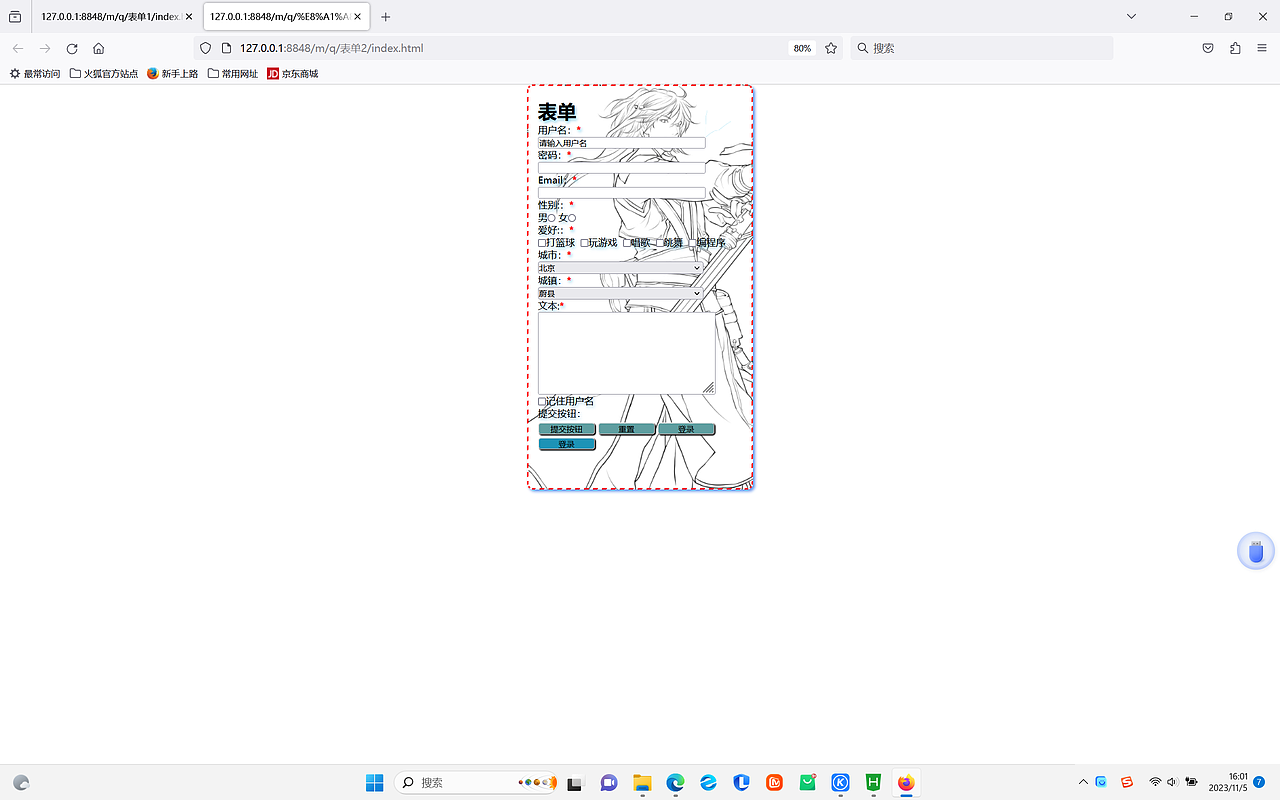Click the 提交按钮 submit button
The height and width of the screenshot is (800, 1280).
pyautogui.click(x=567, y=428)
